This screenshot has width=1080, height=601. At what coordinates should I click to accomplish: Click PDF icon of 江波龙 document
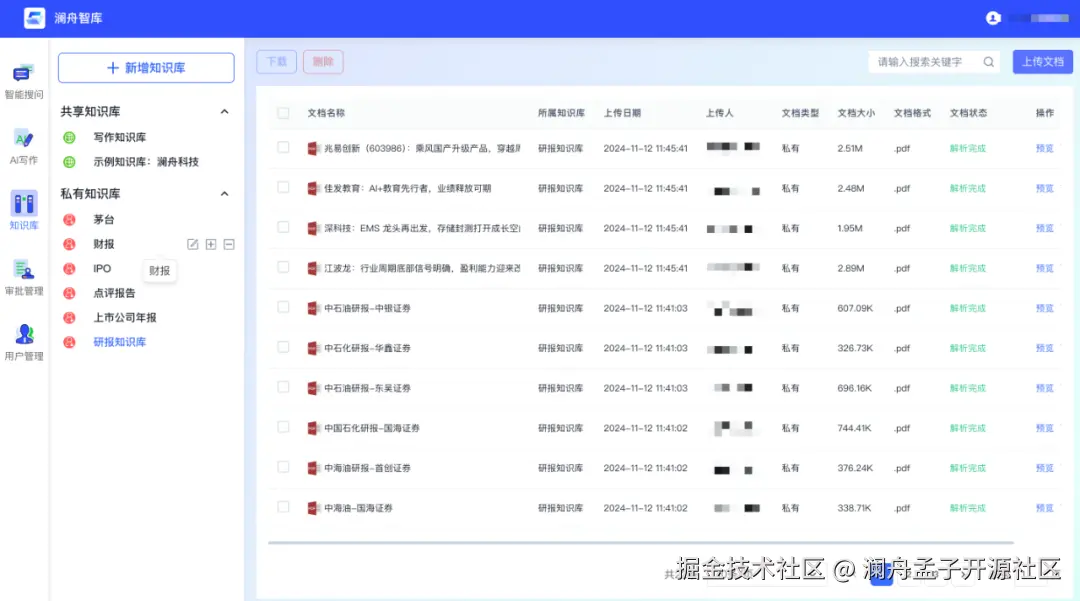point(313,268)
